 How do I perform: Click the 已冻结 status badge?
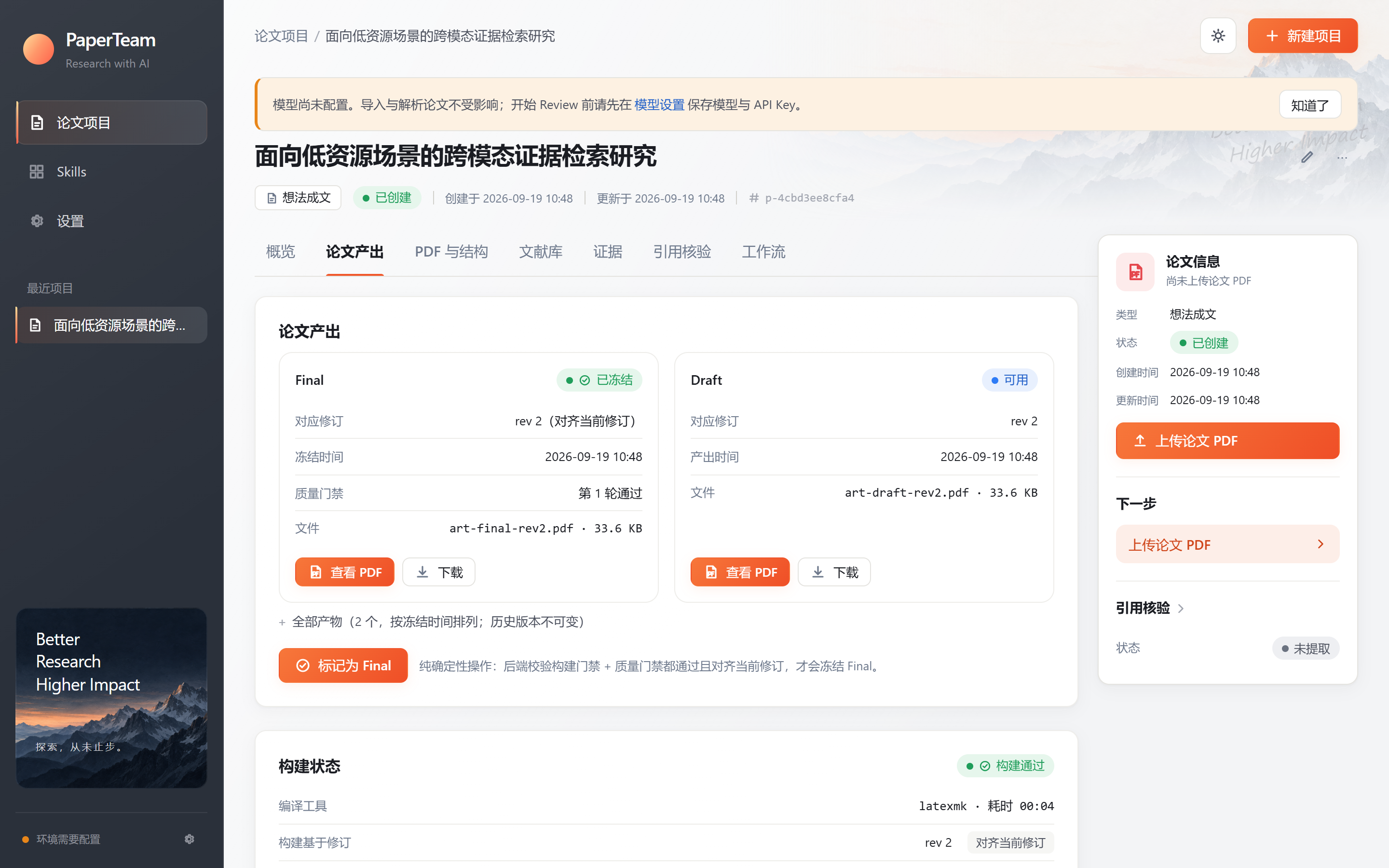[x=599, y=380]
